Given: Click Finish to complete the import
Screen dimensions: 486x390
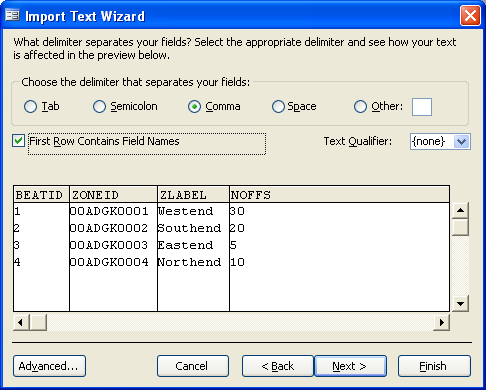Looking at the screenshot, I should click(x=434, y=366).
